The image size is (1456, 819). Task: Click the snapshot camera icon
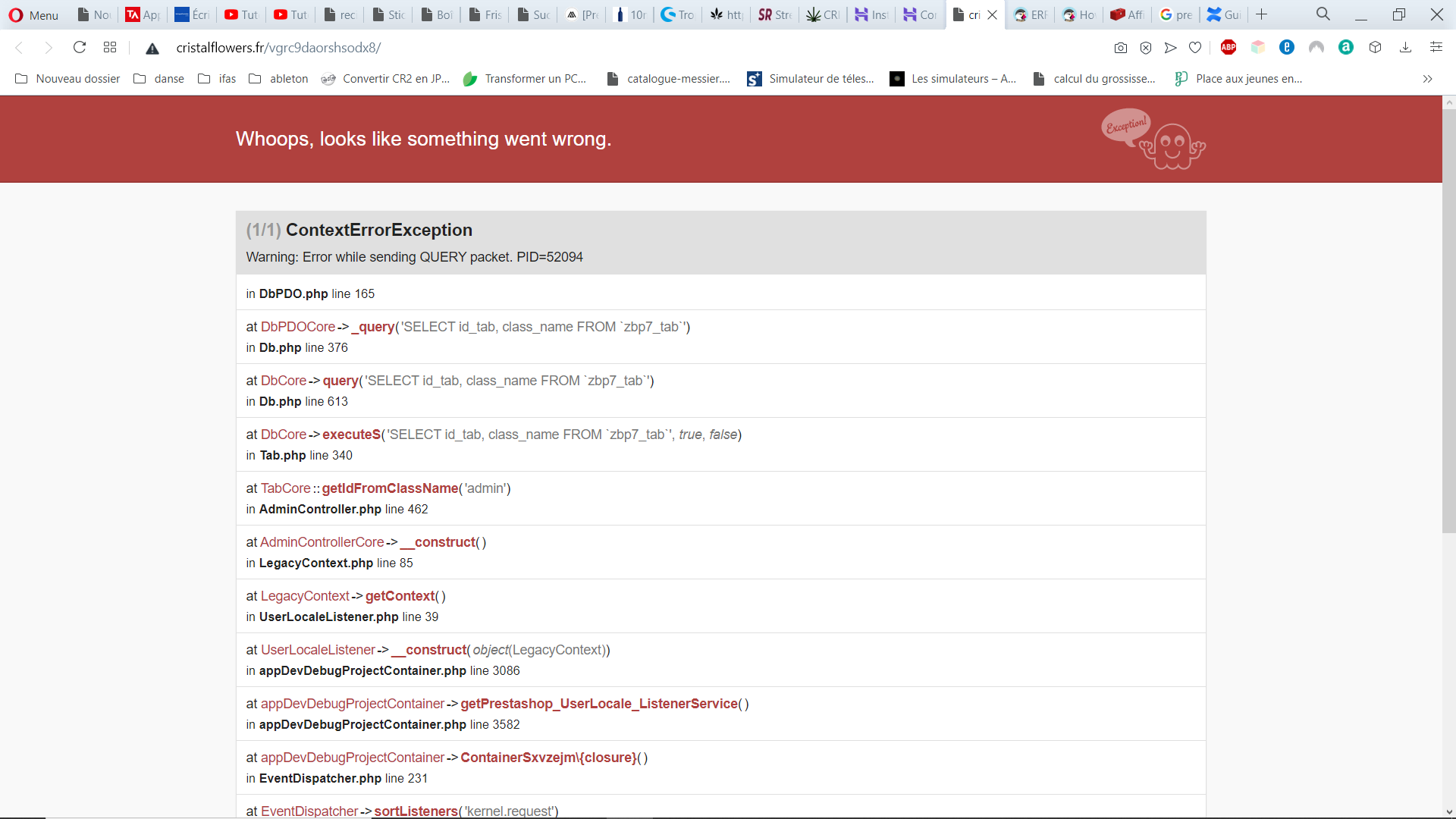(x=1120, y=48)
